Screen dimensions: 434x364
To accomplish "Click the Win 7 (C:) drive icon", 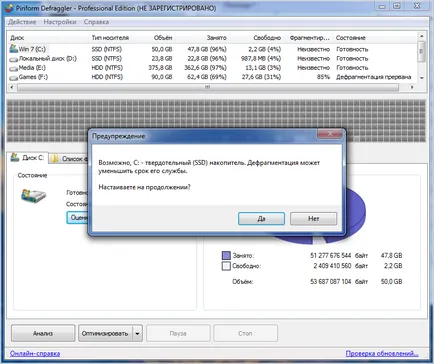I will click(x=13, y=49).
